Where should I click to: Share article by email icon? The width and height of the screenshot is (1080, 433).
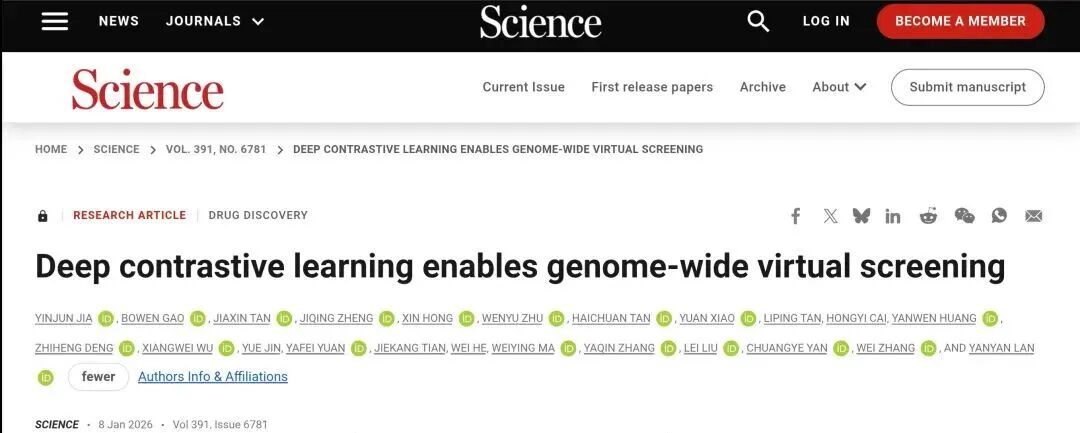tap(1034, 216)
